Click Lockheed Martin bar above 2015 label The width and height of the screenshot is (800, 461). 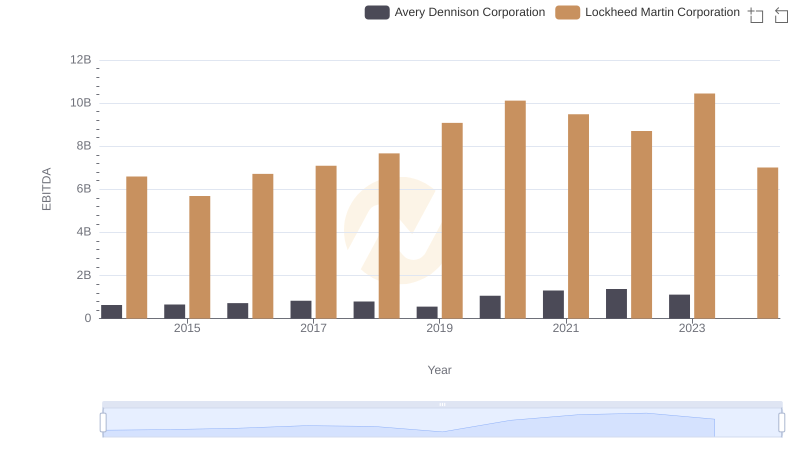coord(199,257)
